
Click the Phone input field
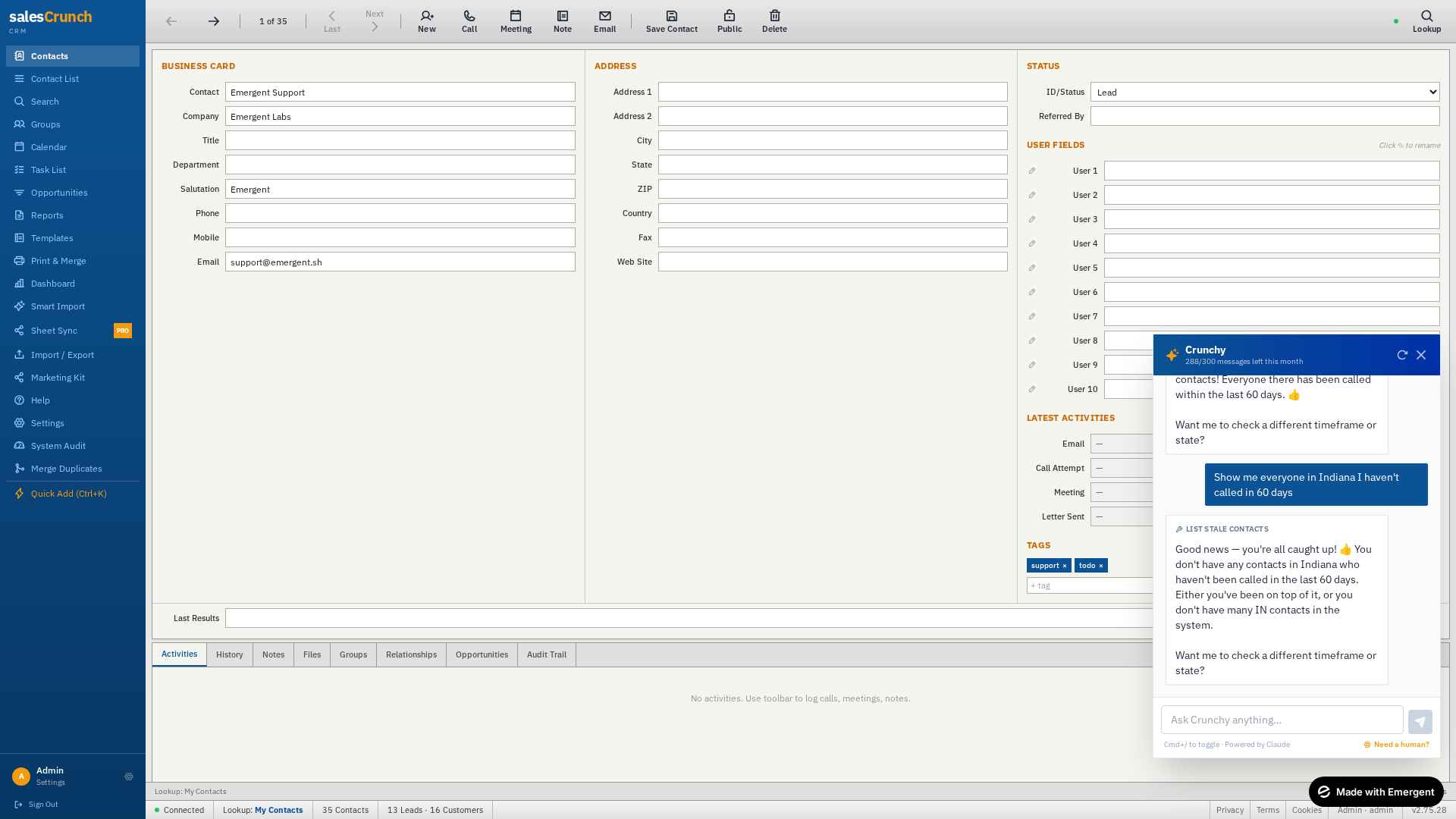pos(400,213)
